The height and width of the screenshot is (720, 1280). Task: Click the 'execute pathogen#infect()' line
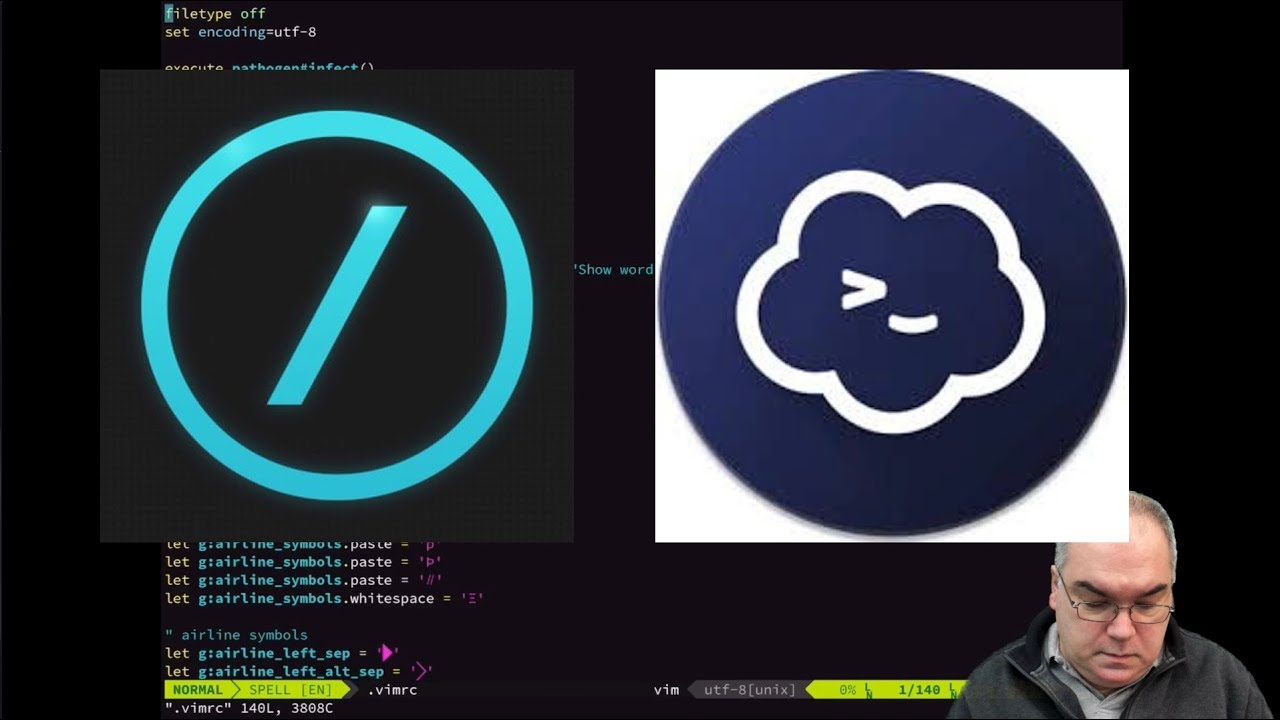(270, 66)
